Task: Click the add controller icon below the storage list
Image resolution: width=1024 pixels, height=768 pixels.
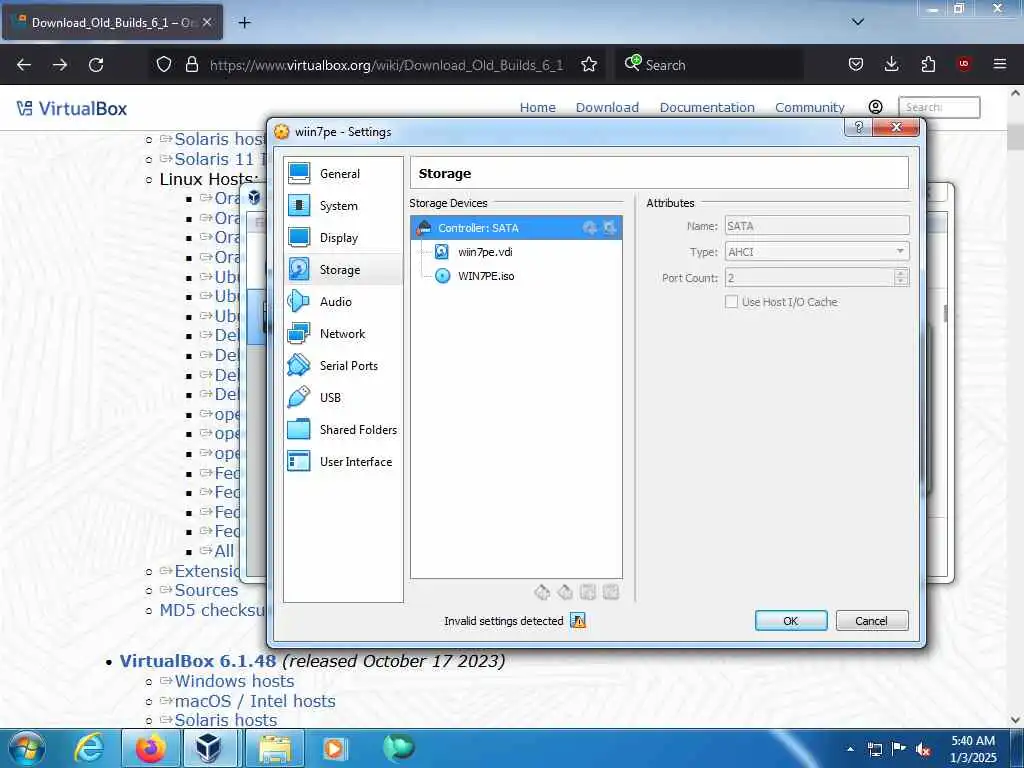Action: [x=542, y=592]
